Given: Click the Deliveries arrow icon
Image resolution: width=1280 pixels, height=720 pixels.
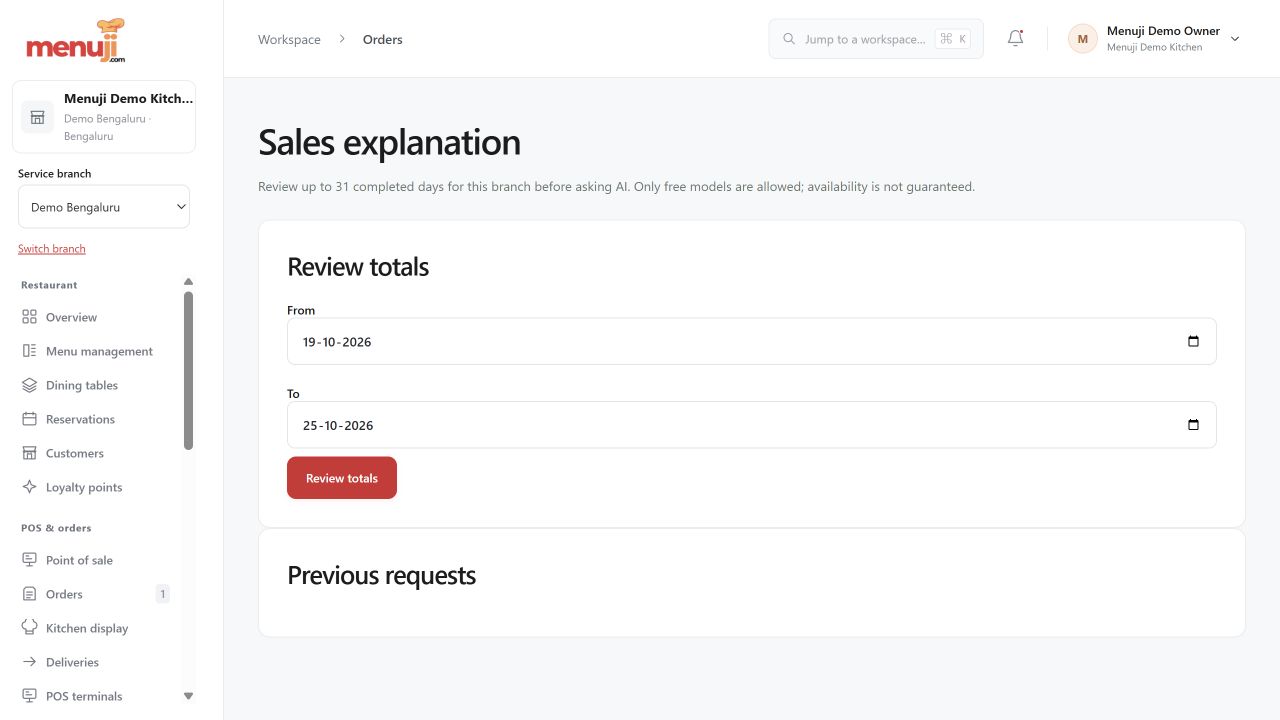Looking at the screenshot, I should click(x=29, y=662).
